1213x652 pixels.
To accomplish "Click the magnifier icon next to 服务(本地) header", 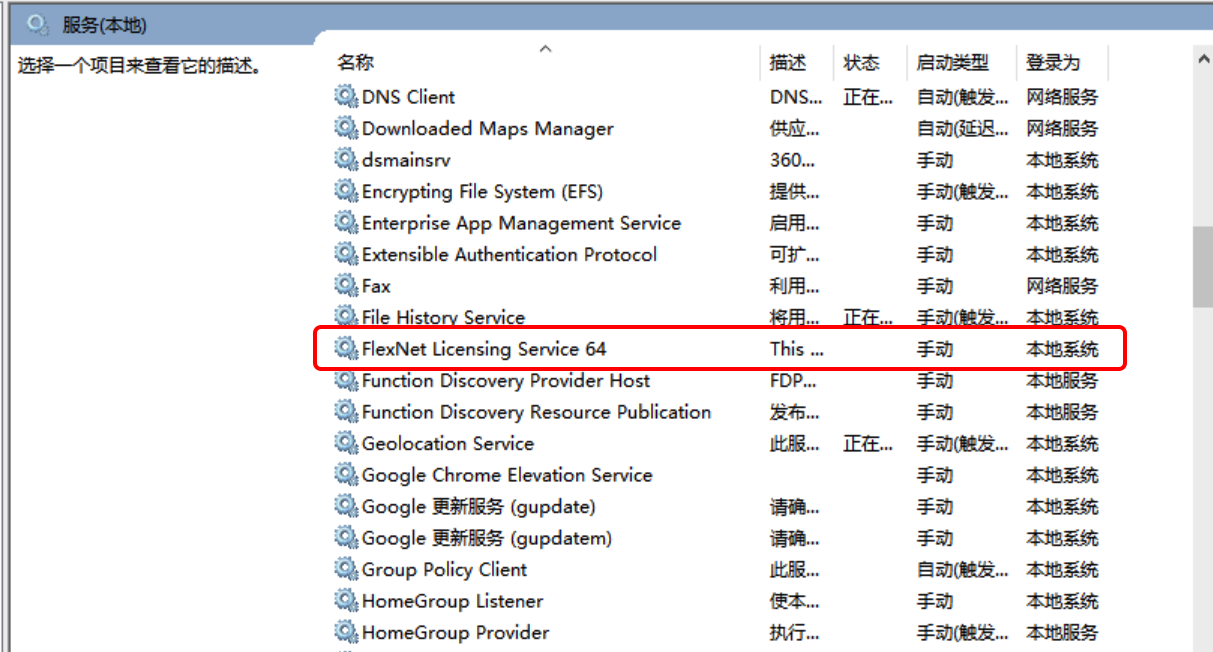I will click(37, 23).
